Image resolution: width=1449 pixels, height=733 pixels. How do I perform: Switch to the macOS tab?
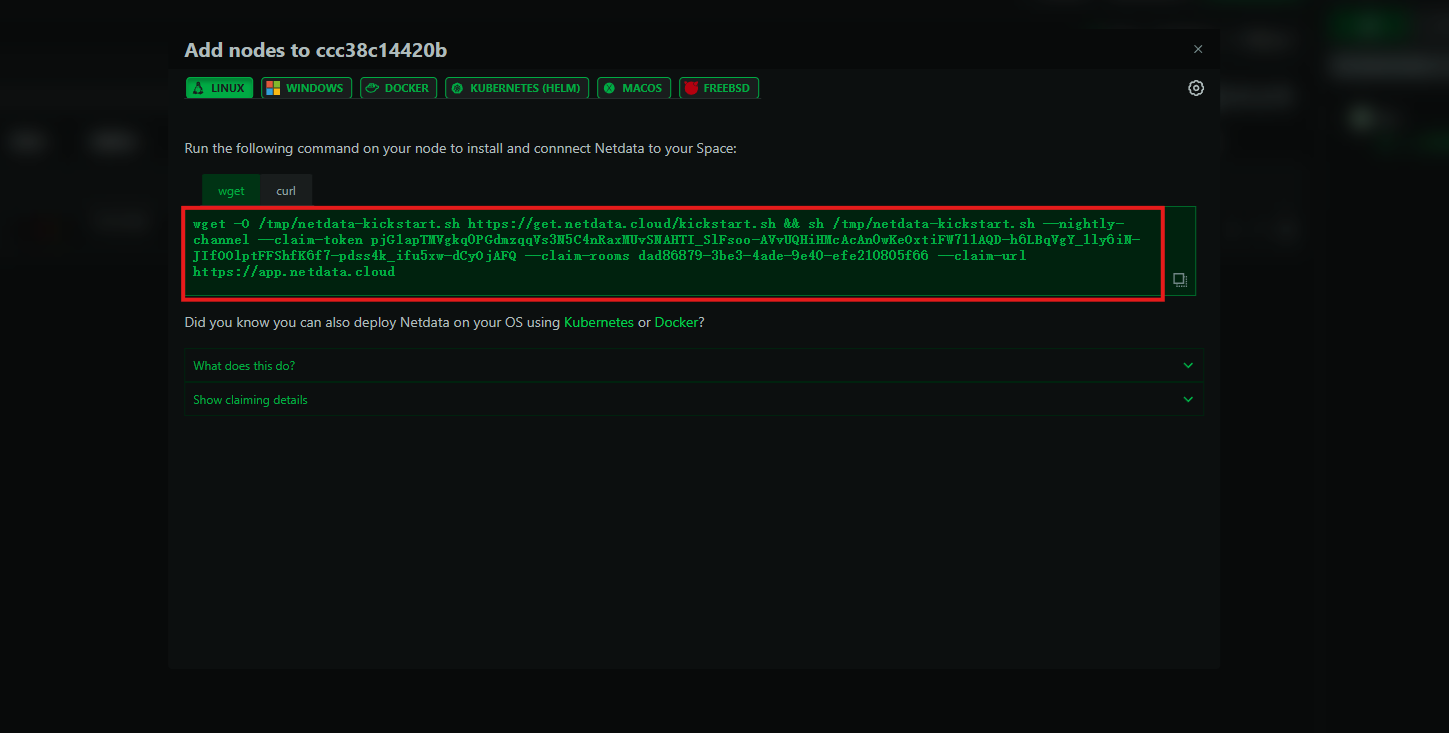[634, 88]
